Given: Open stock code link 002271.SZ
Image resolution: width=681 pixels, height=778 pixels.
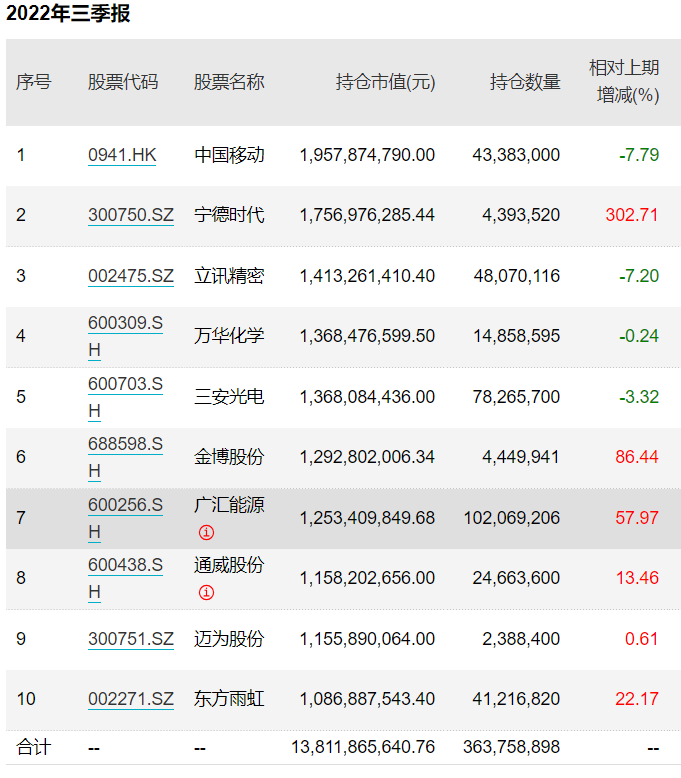Looking at the screenshot, I should coord(131,699).
